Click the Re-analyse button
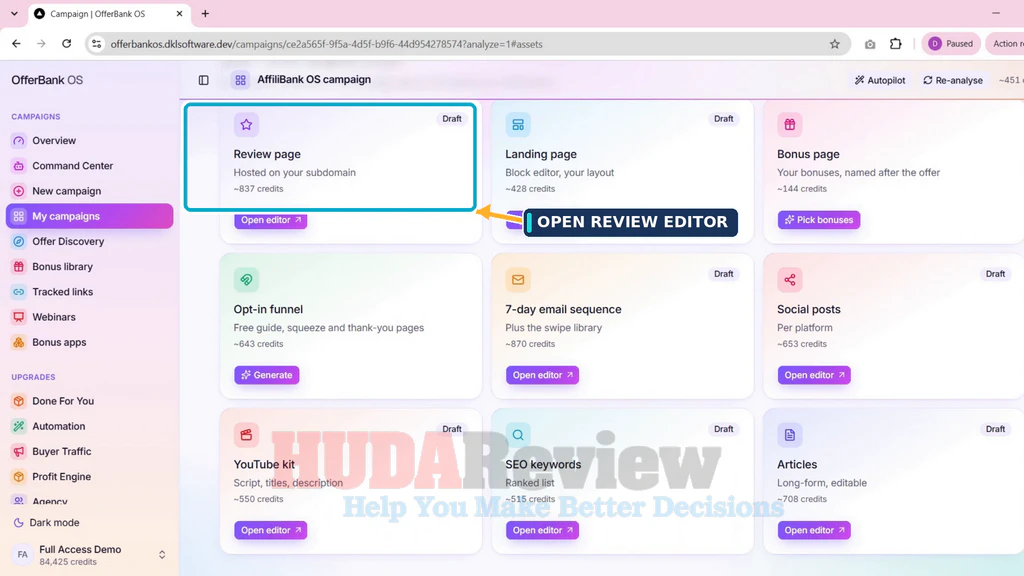Viewport: 1024px width, 576px height. pos(953,80)
